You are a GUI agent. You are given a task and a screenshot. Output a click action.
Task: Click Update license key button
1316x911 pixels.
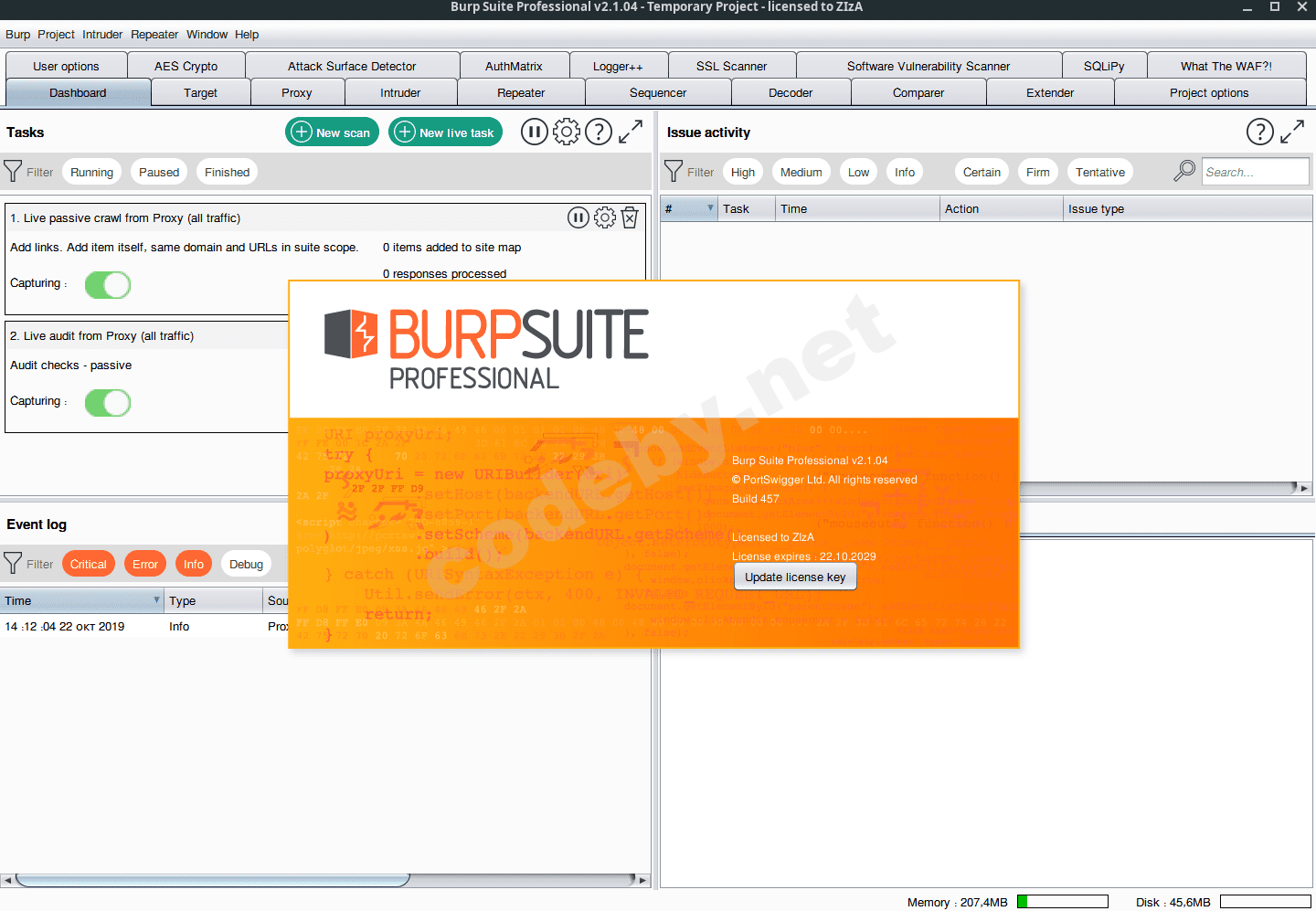coord(795,577)
